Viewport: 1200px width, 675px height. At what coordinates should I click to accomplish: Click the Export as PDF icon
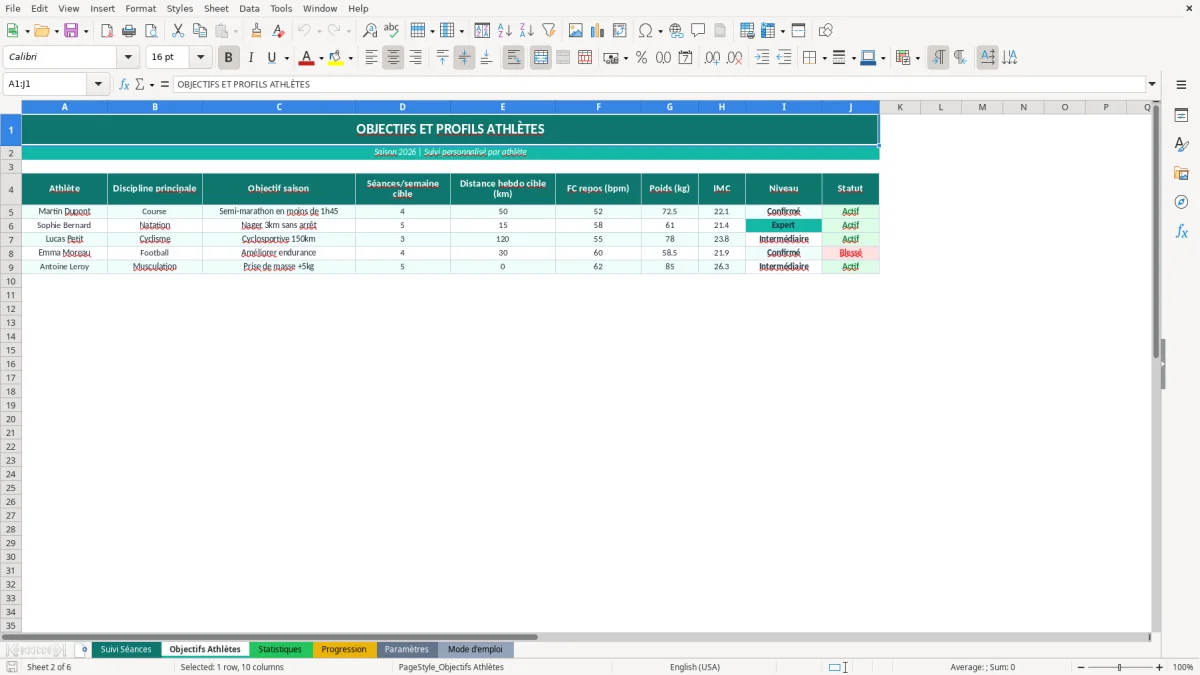click(x=107, y=31)
